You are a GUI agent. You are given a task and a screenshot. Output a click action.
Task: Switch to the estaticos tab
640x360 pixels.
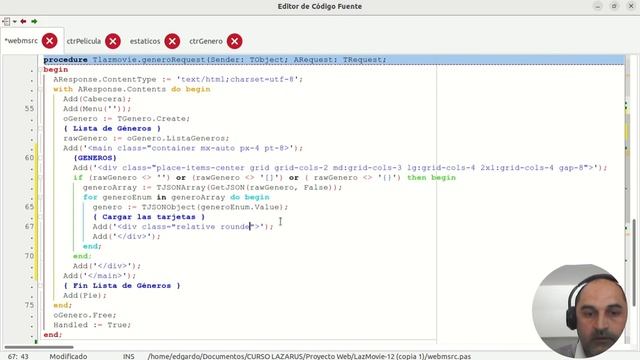(x=145, y=41)
